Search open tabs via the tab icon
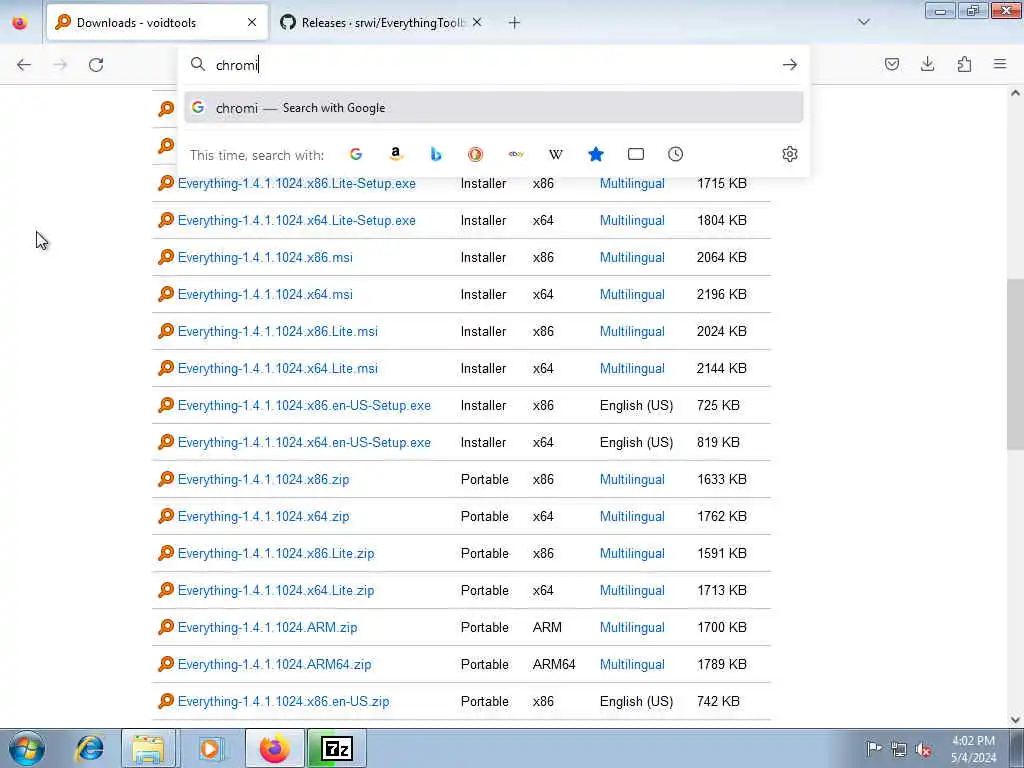Viewport: 1024px width, 768px height. 635,154
